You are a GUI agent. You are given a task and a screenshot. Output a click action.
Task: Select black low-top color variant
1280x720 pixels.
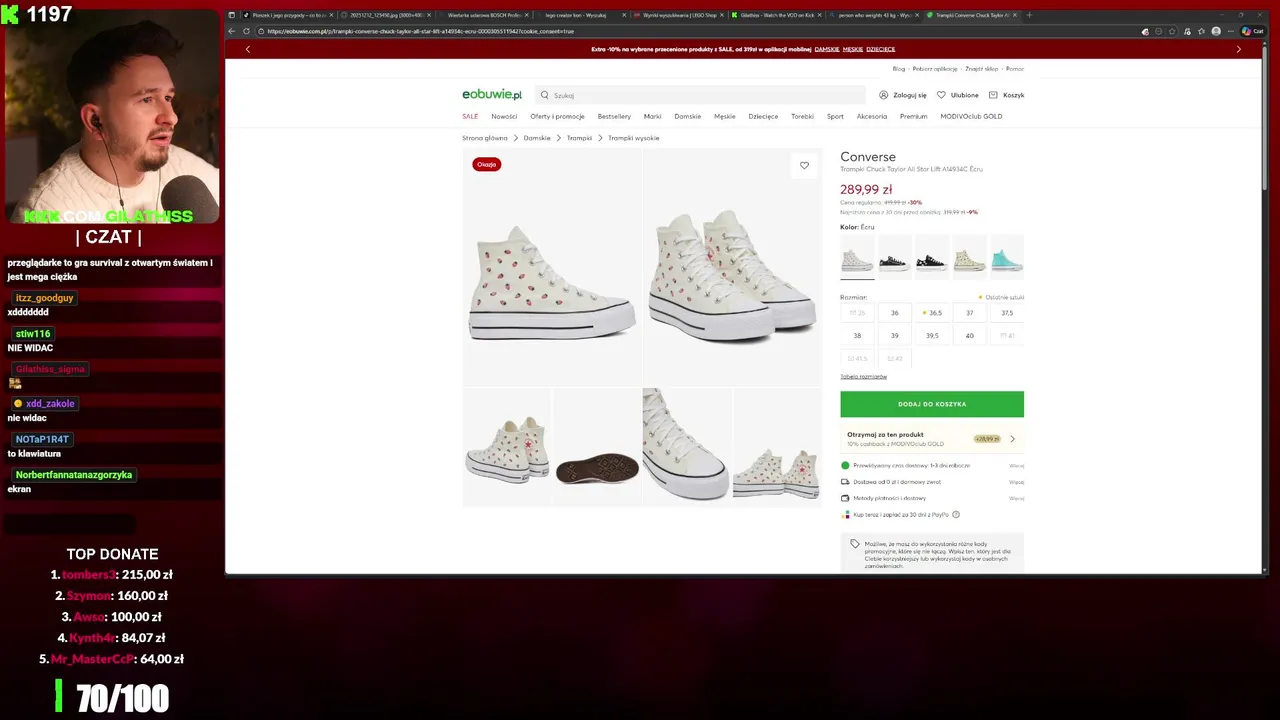[x=895, y=258]
